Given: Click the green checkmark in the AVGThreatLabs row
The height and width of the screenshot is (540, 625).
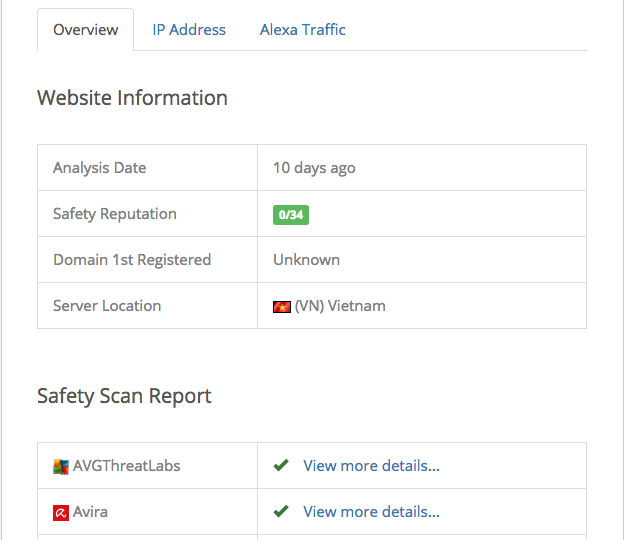Looking at the screenshot, I should pos(281,466).
